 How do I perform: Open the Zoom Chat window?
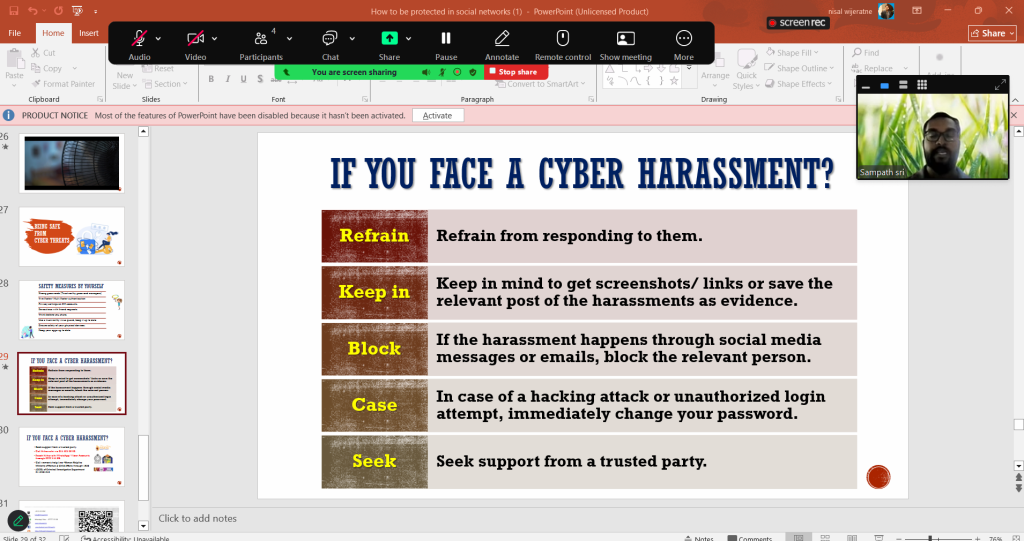pyautogui.click(x=329, y=39)
